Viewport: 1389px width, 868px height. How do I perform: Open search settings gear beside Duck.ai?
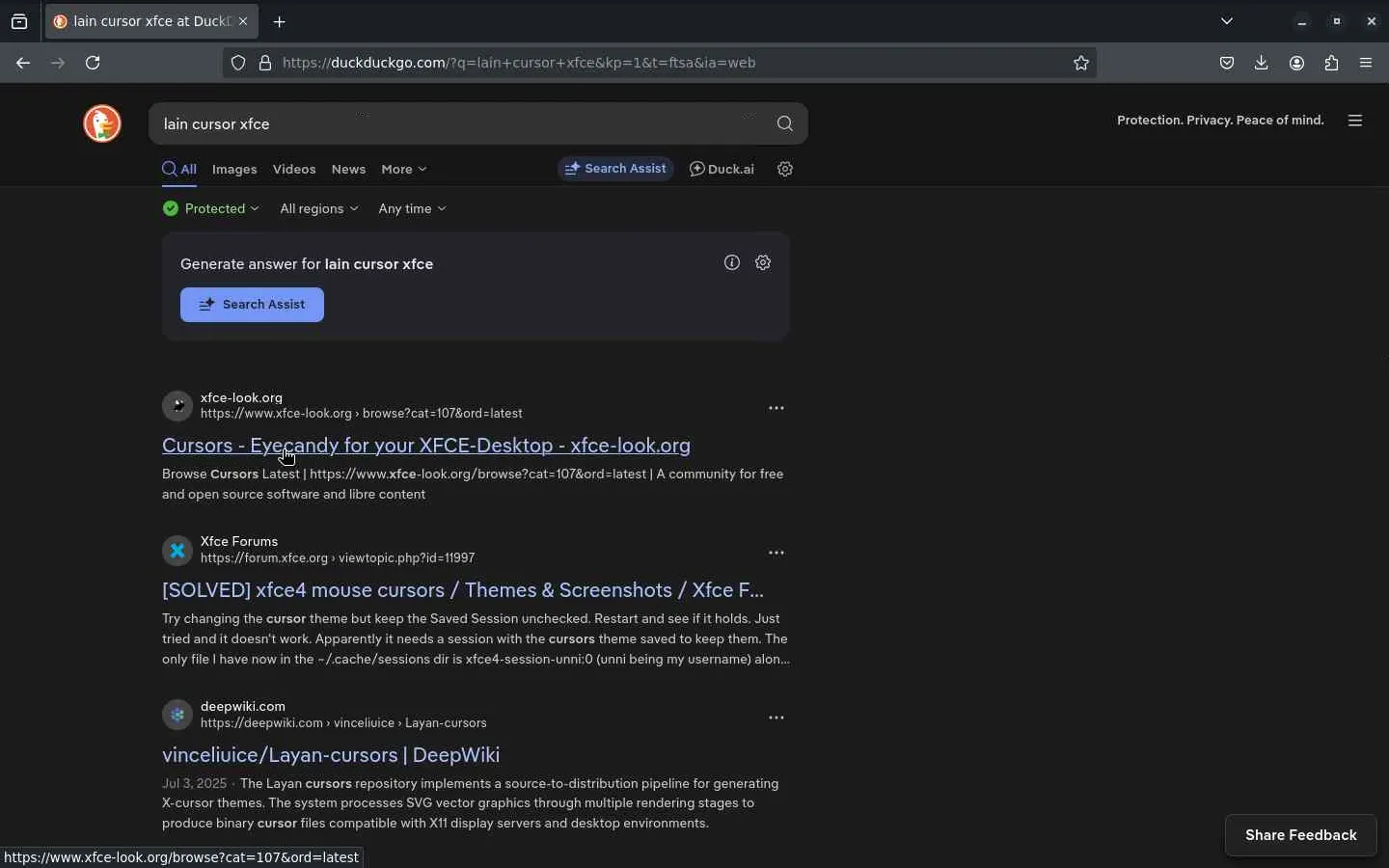click(786, 170)
